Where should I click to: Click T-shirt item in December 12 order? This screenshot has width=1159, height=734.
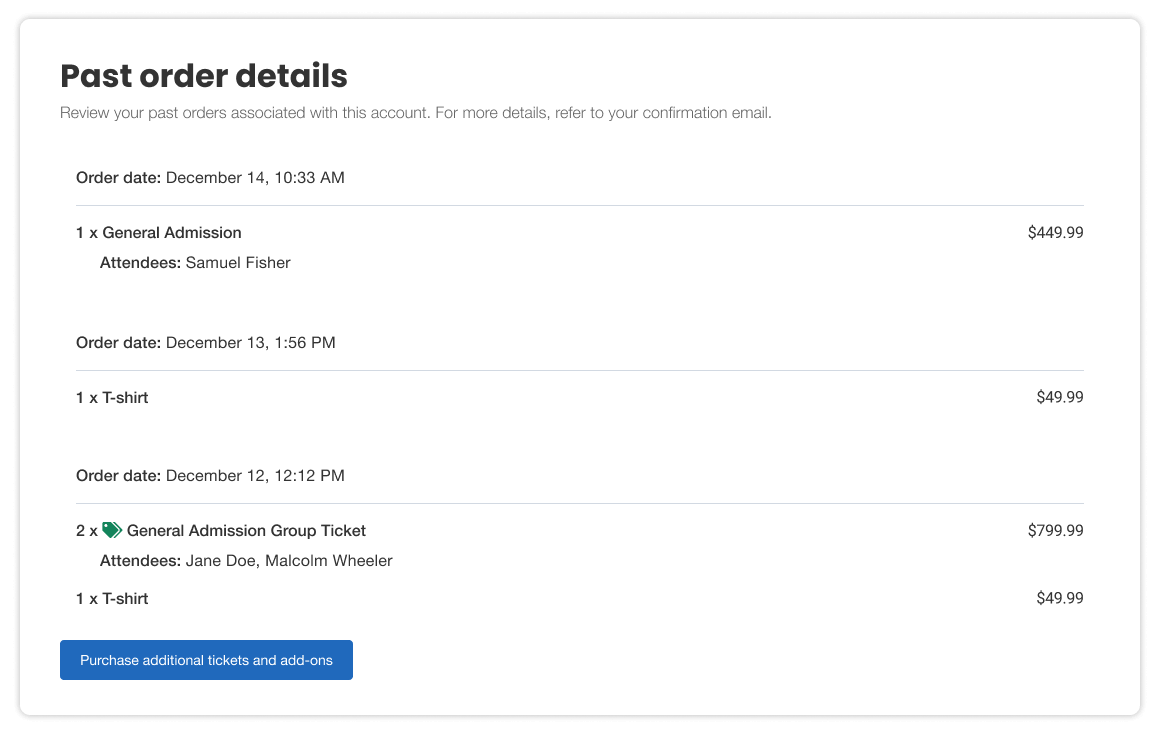pos(112,599)
